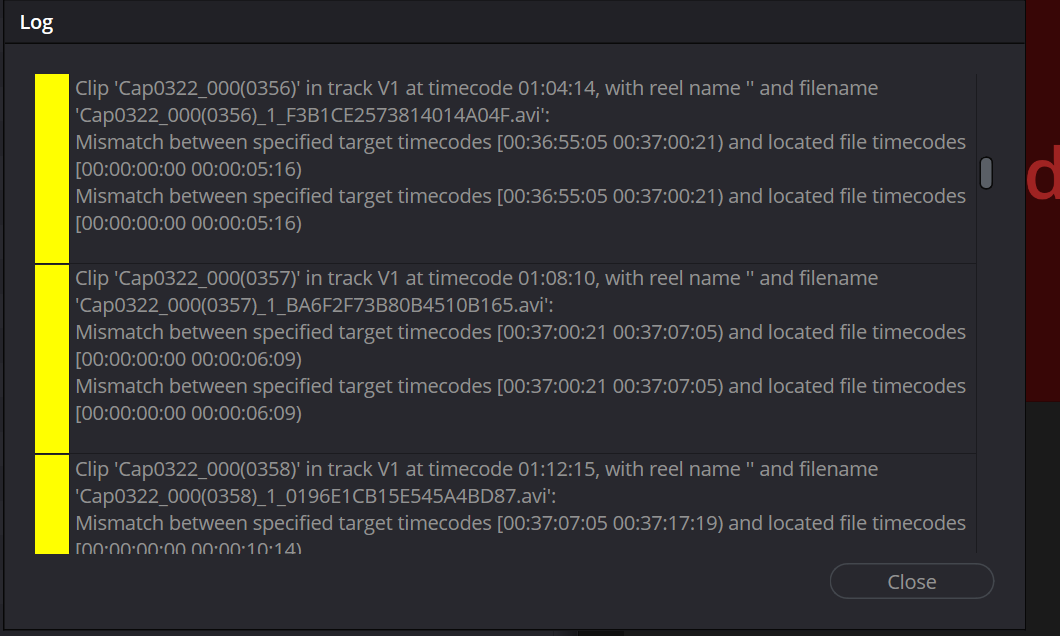This screenshot has height=636, width=1060.
Task: Select yellow warning marker for clip Cap0322_000(0358)
Action: click(x=52, y=504)
